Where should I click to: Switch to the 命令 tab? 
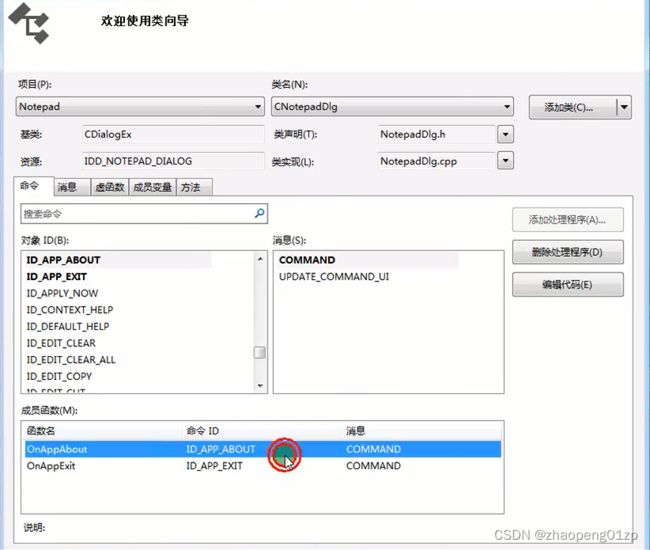[34, 186]
